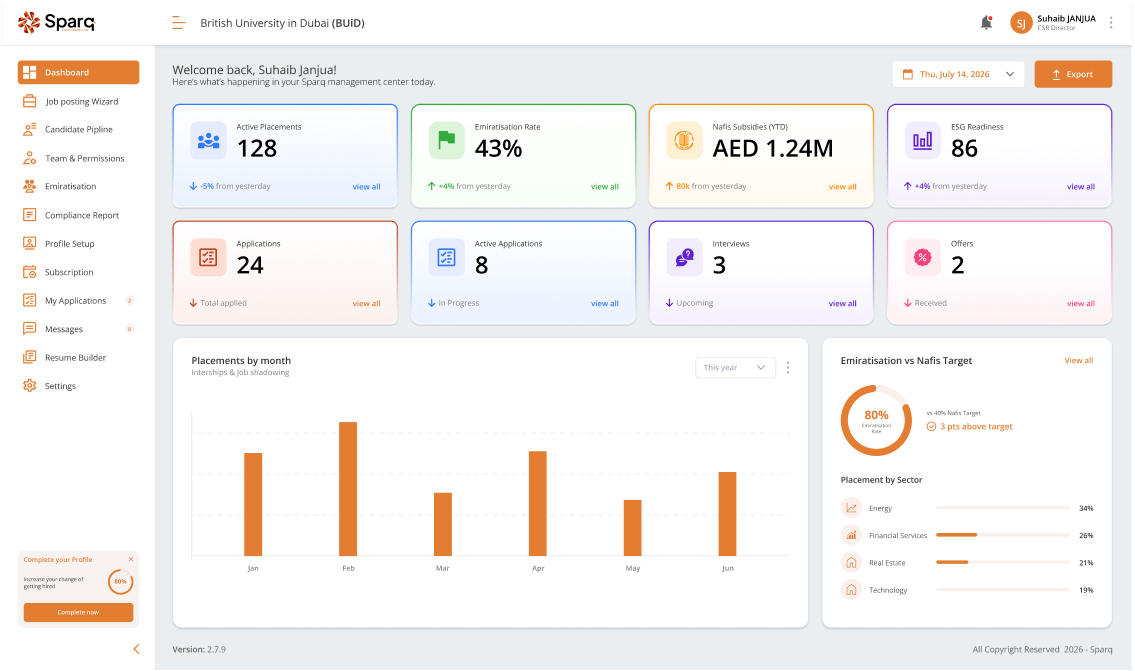Click the Active Placements people icon
1135x671 pixels.
(208, 140)
